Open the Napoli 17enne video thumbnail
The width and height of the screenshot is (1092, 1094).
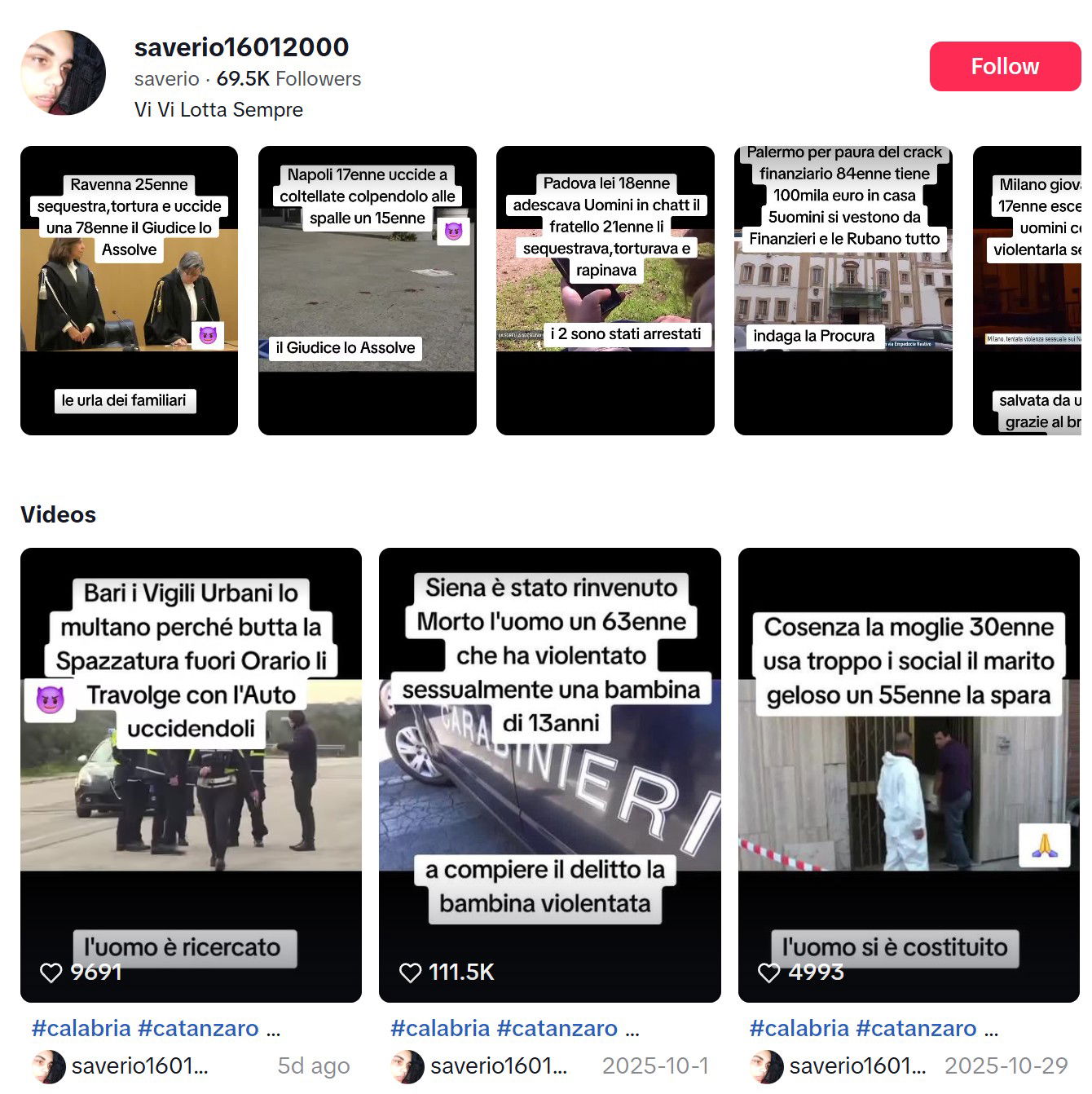[368, 290]
